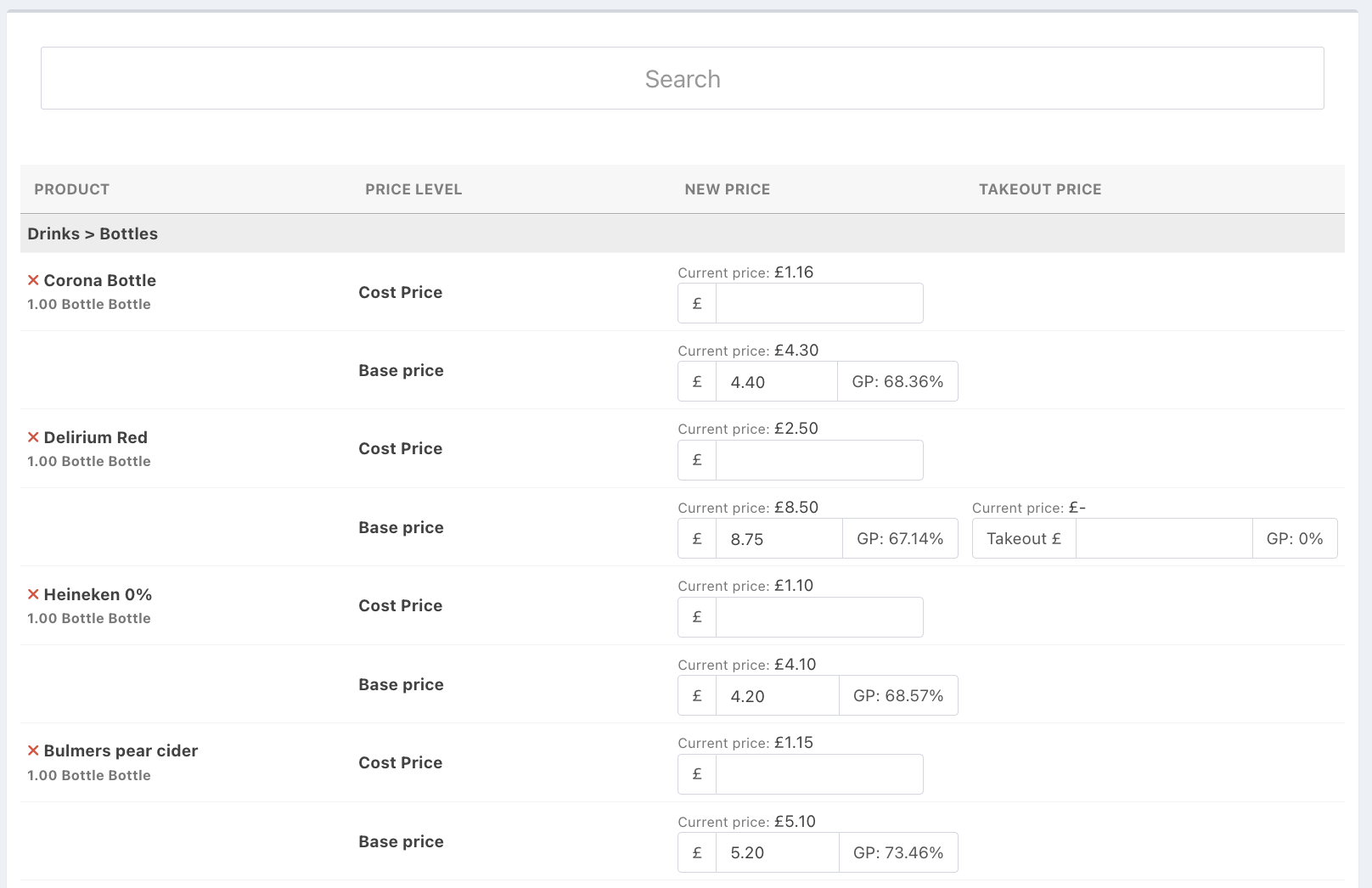Edit Corona Bottle base price 4.40 field
Viewport: 1372px width, 888px height.
(x=777, y=381)
